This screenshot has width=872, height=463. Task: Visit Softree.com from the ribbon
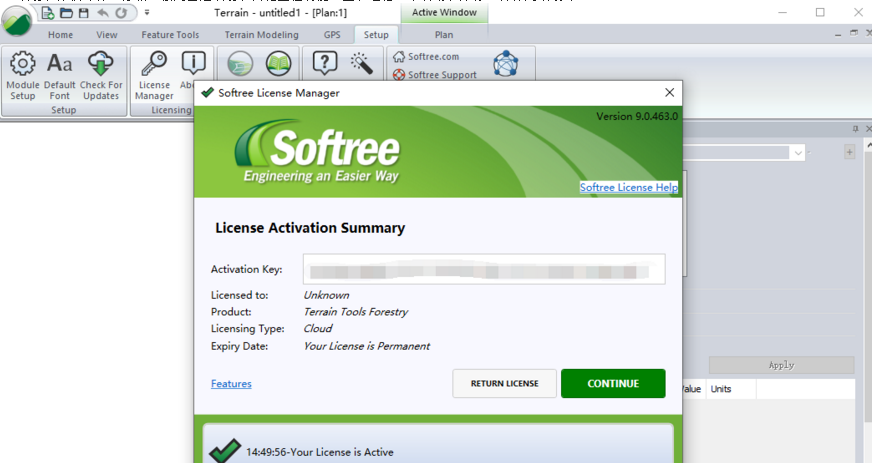pos(426,57)
